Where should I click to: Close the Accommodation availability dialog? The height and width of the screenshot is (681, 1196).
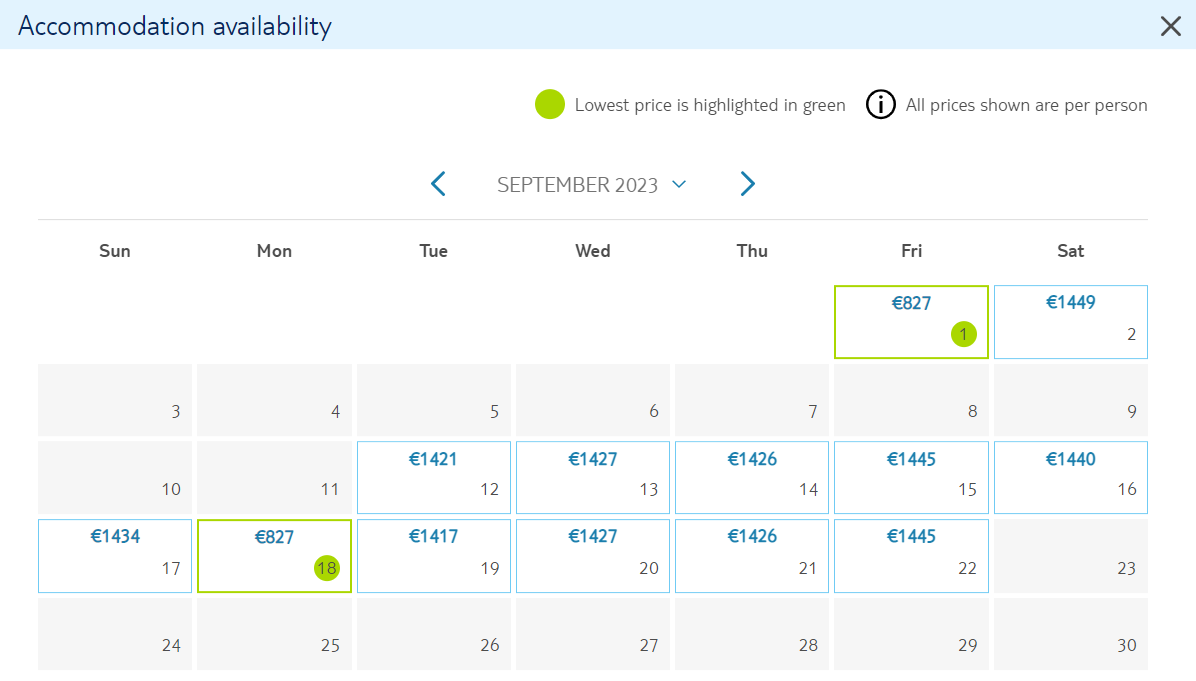(1170, 26)
